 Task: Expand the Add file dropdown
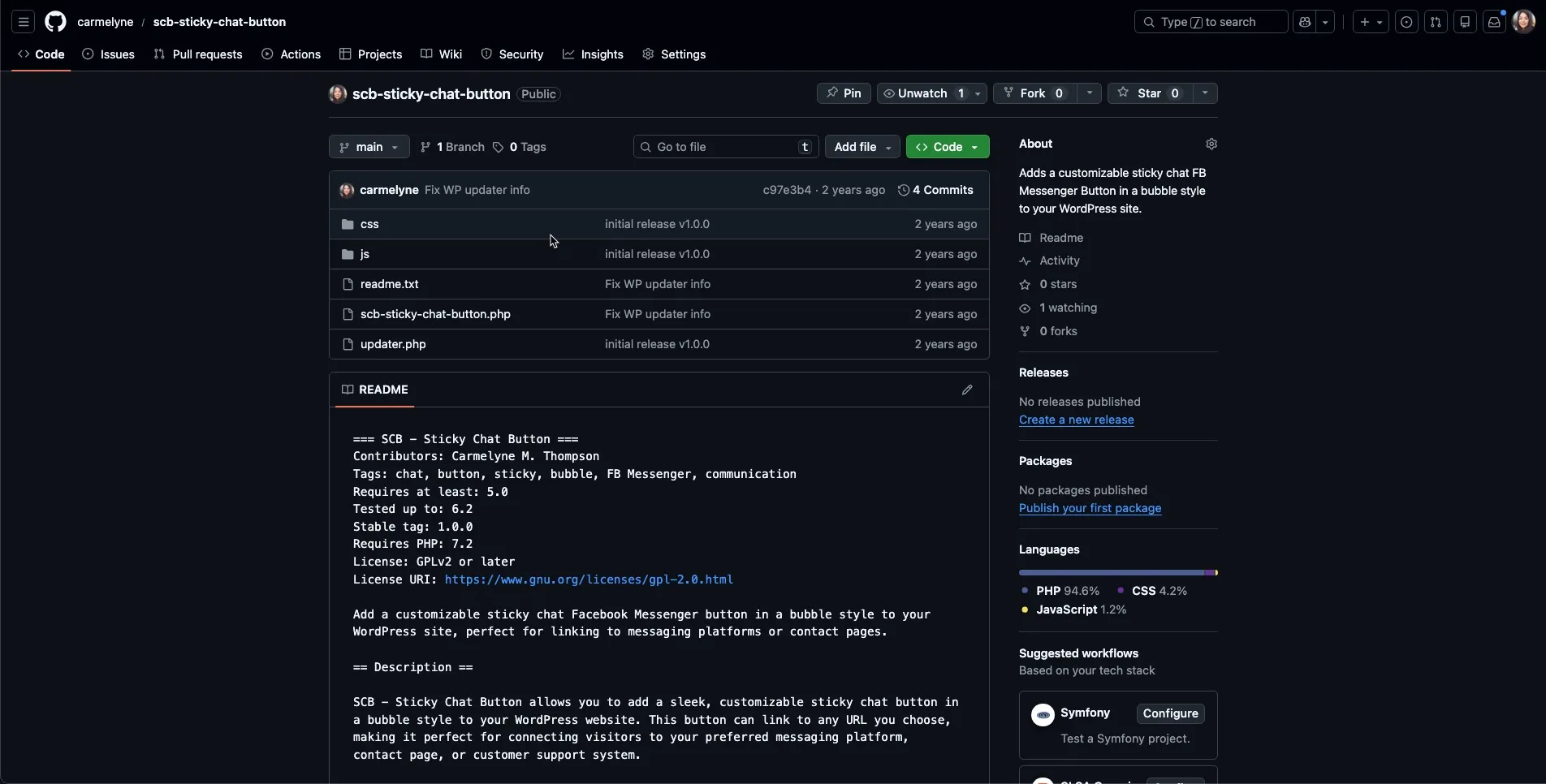(862, 147)
